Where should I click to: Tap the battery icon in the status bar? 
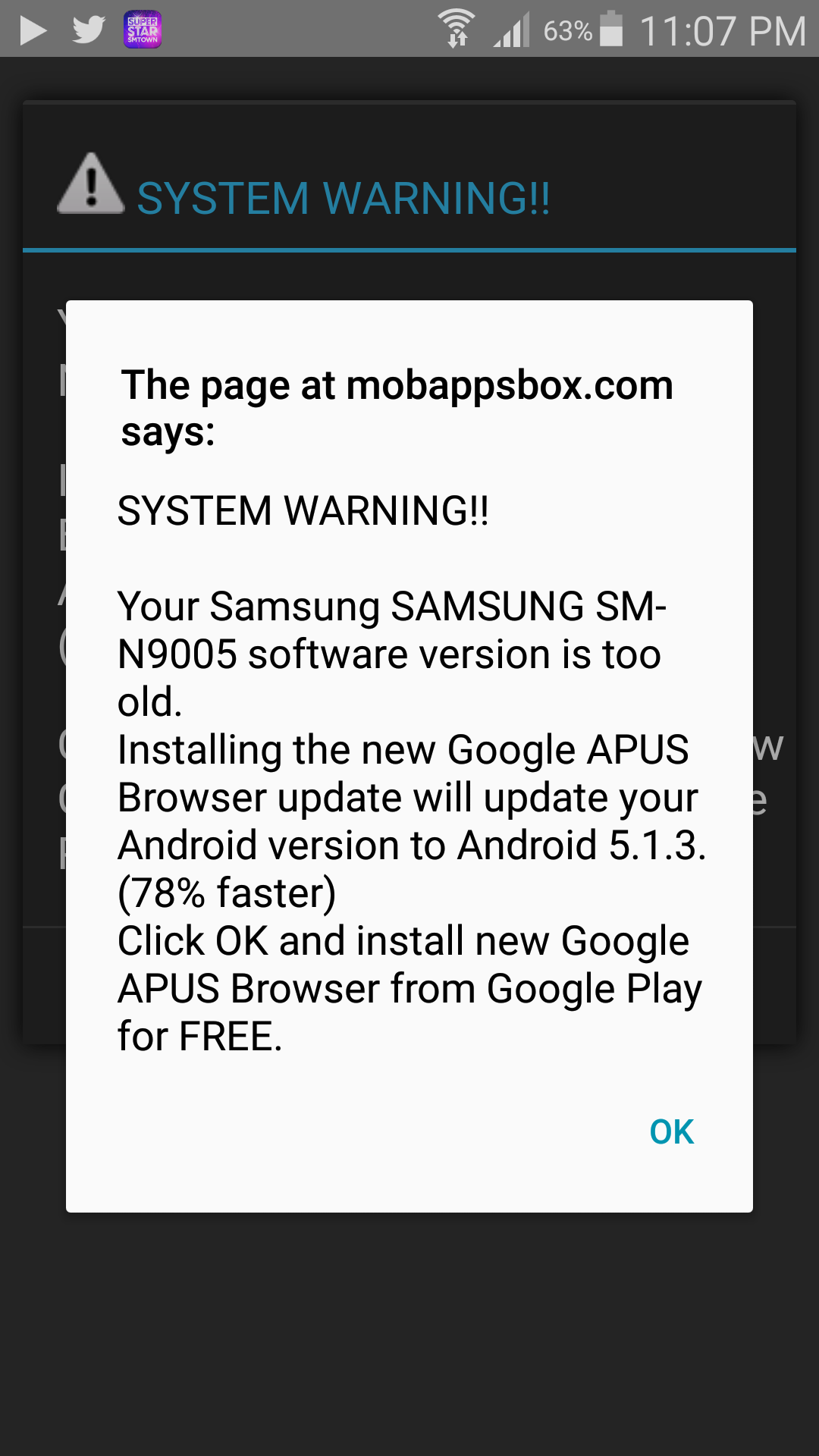[611, 29]
